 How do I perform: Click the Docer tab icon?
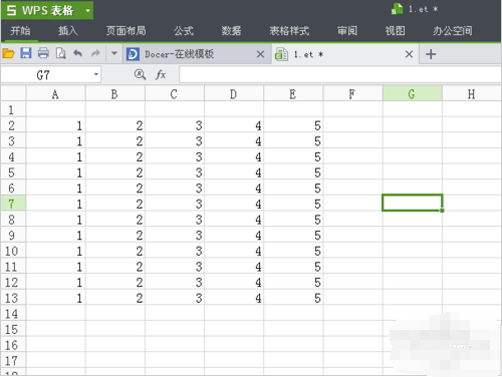(x=132, y=54)
